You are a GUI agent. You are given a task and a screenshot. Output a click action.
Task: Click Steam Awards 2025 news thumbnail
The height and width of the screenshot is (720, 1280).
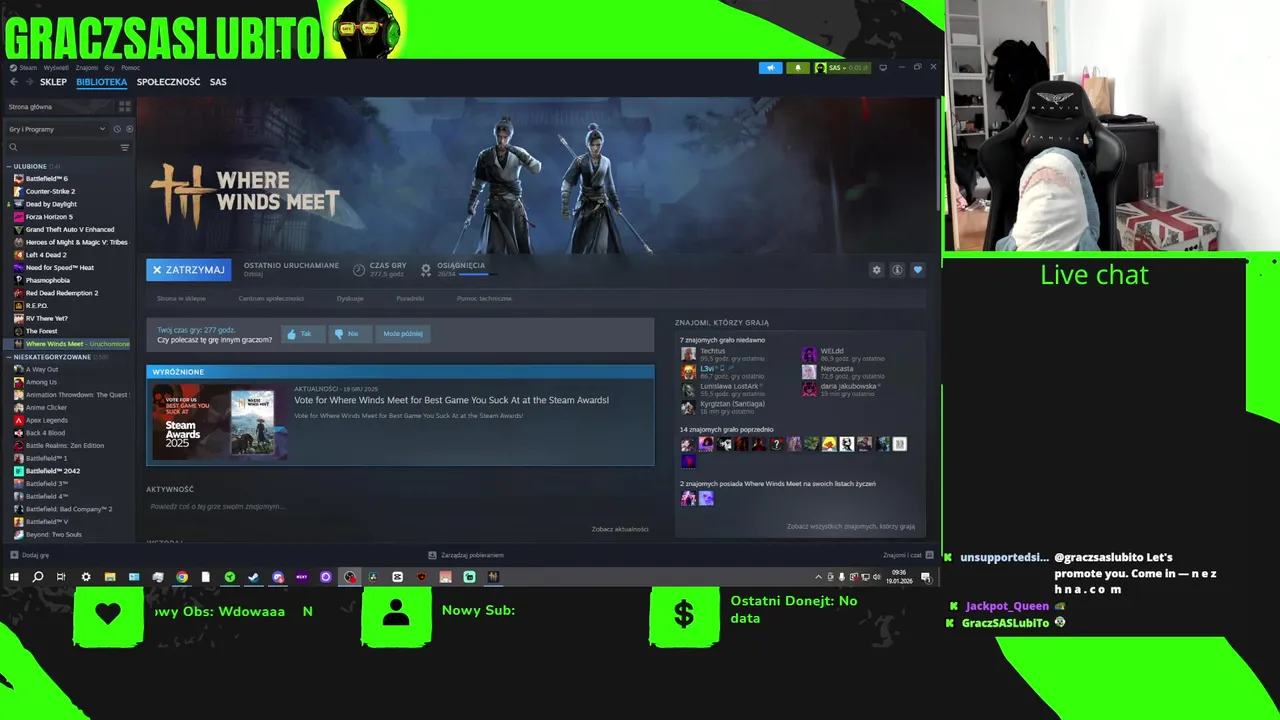coord(219,422)
